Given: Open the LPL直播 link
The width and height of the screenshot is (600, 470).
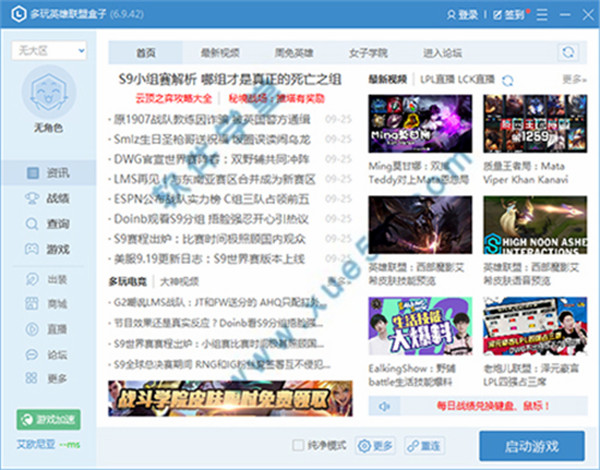Looking at the screenshot, I should (437, 80).
